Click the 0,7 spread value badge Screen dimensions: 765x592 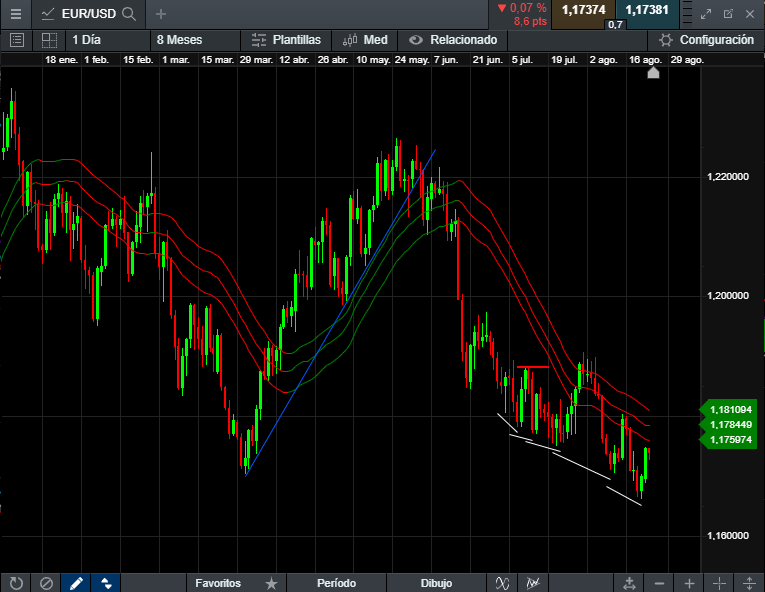(x=615, y=24)
